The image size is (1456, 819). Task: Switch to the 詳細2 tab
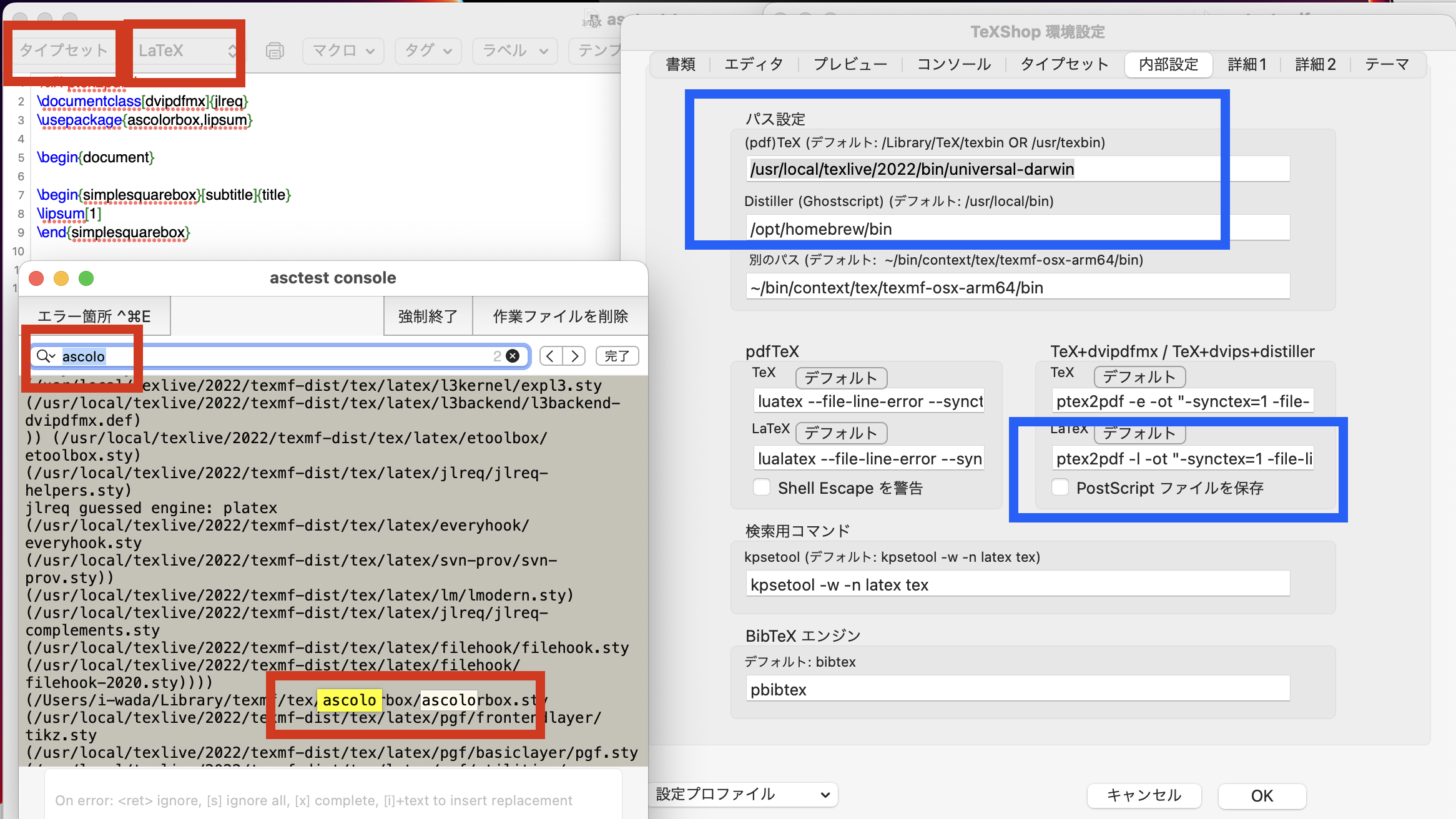click(x=1316, y=64)
